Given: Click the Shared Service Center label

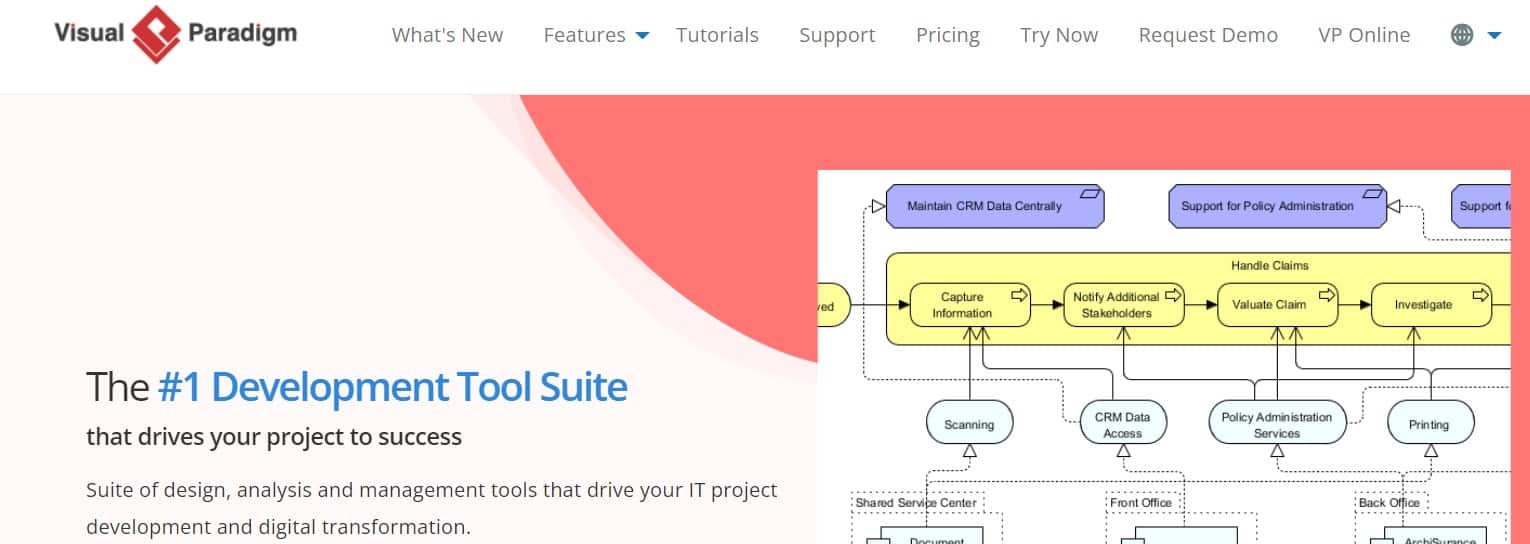Looking at the screenshot, I should (916, 503).
